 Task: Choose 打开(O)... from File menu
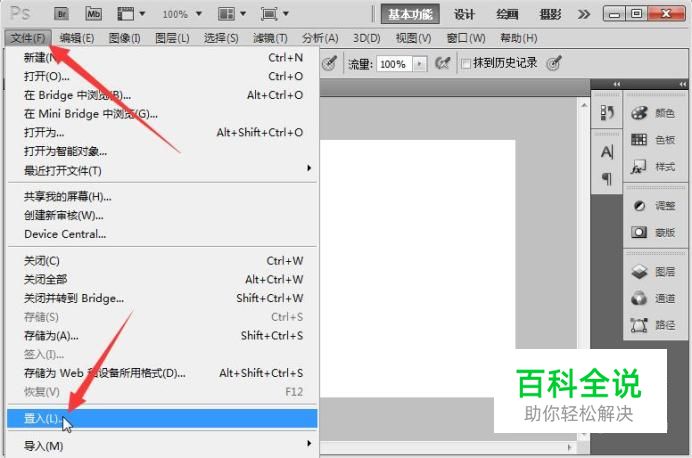[x=162, y=76]
